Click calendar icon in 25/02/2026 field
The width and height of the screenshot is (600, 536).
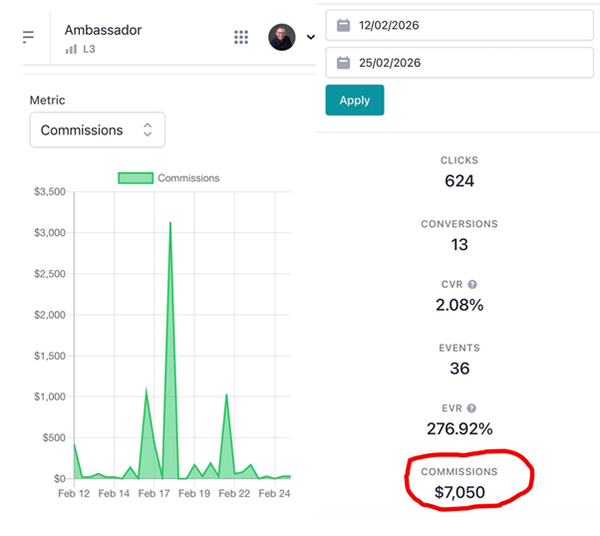[343, 63]
